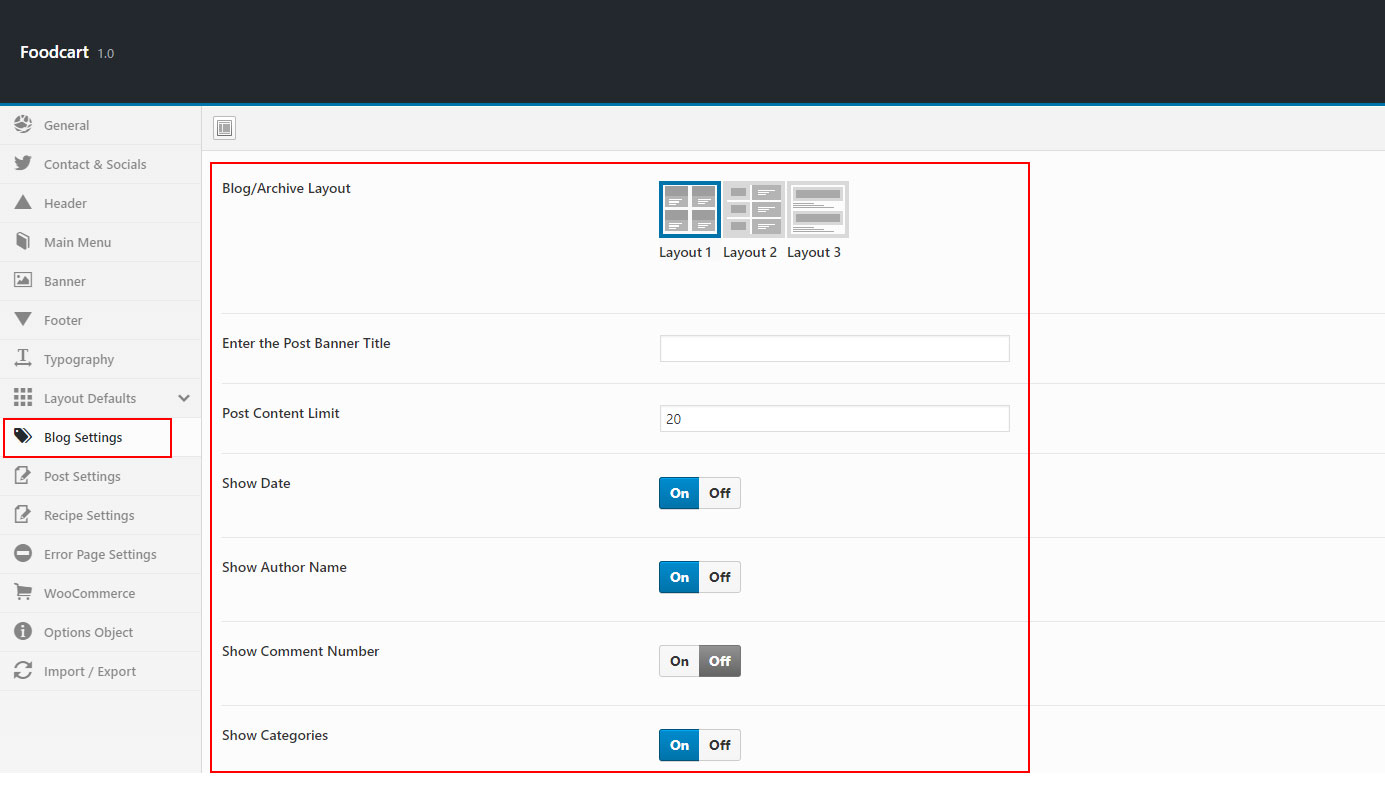The height and width of the screenshot is (790, 1385).
Task: Click the no-entry icon beside Error Page Settings
Action: coord(23,554)
